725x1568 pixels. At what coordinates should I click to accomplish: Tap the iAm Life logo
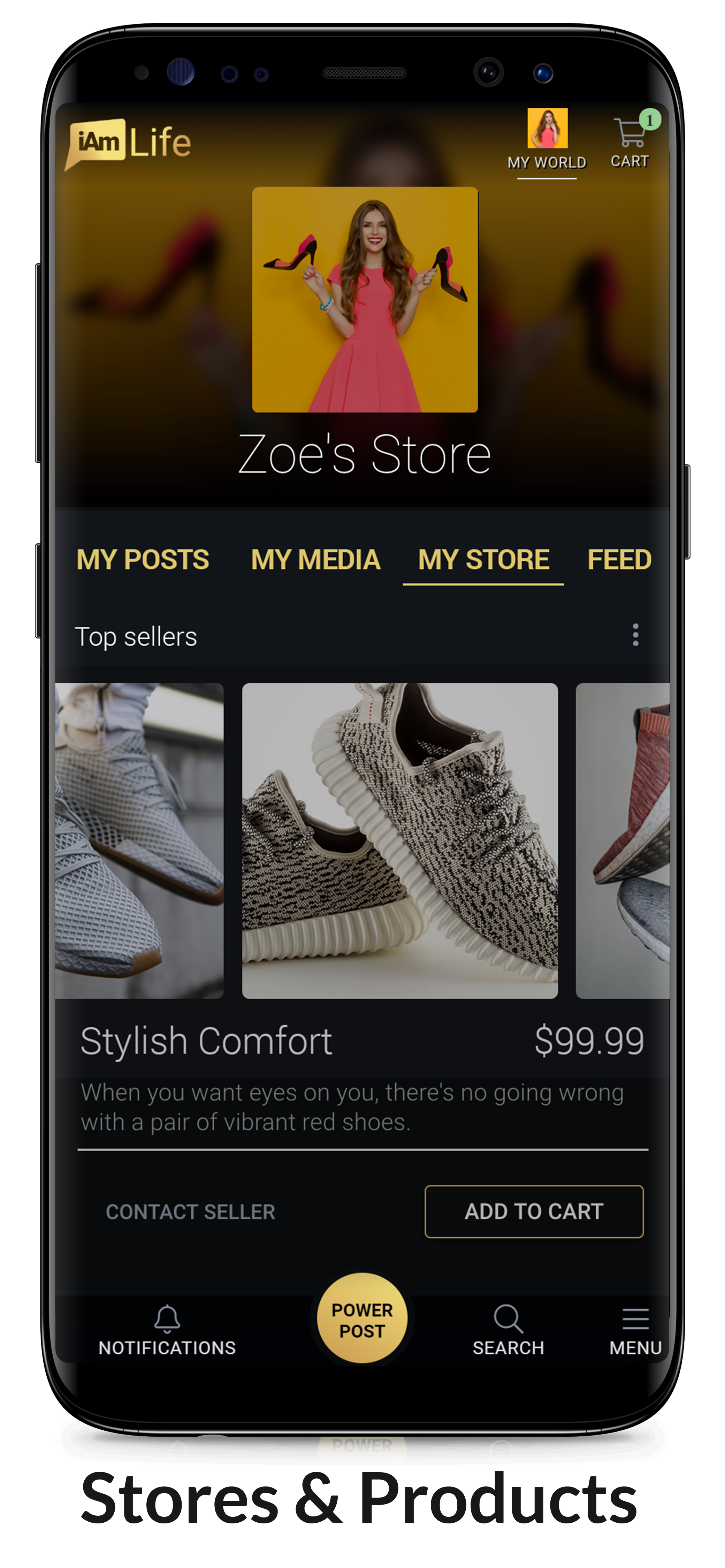[x=128, y=143]
